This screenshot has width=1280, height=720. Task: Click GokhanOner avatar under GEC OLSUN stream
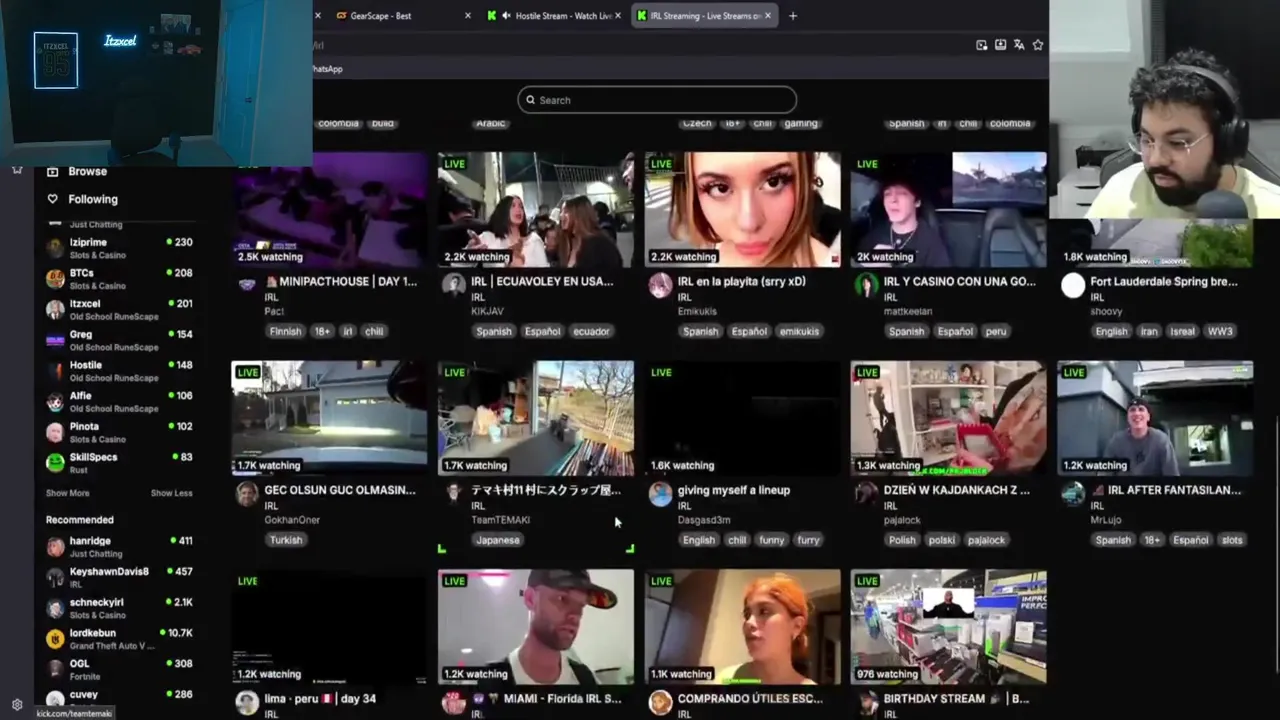click(x=247, y=494)
